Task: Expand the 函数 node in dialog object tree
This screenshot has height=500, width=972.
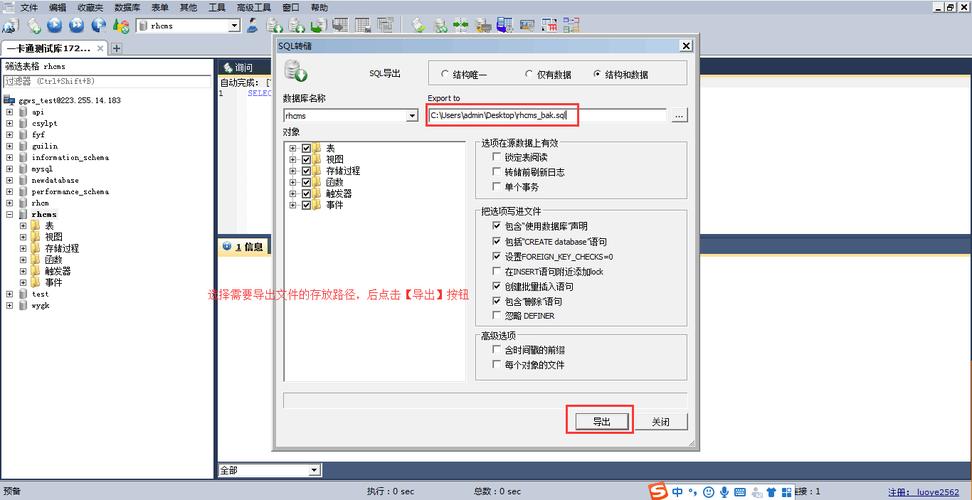Action: click(293, 182)
